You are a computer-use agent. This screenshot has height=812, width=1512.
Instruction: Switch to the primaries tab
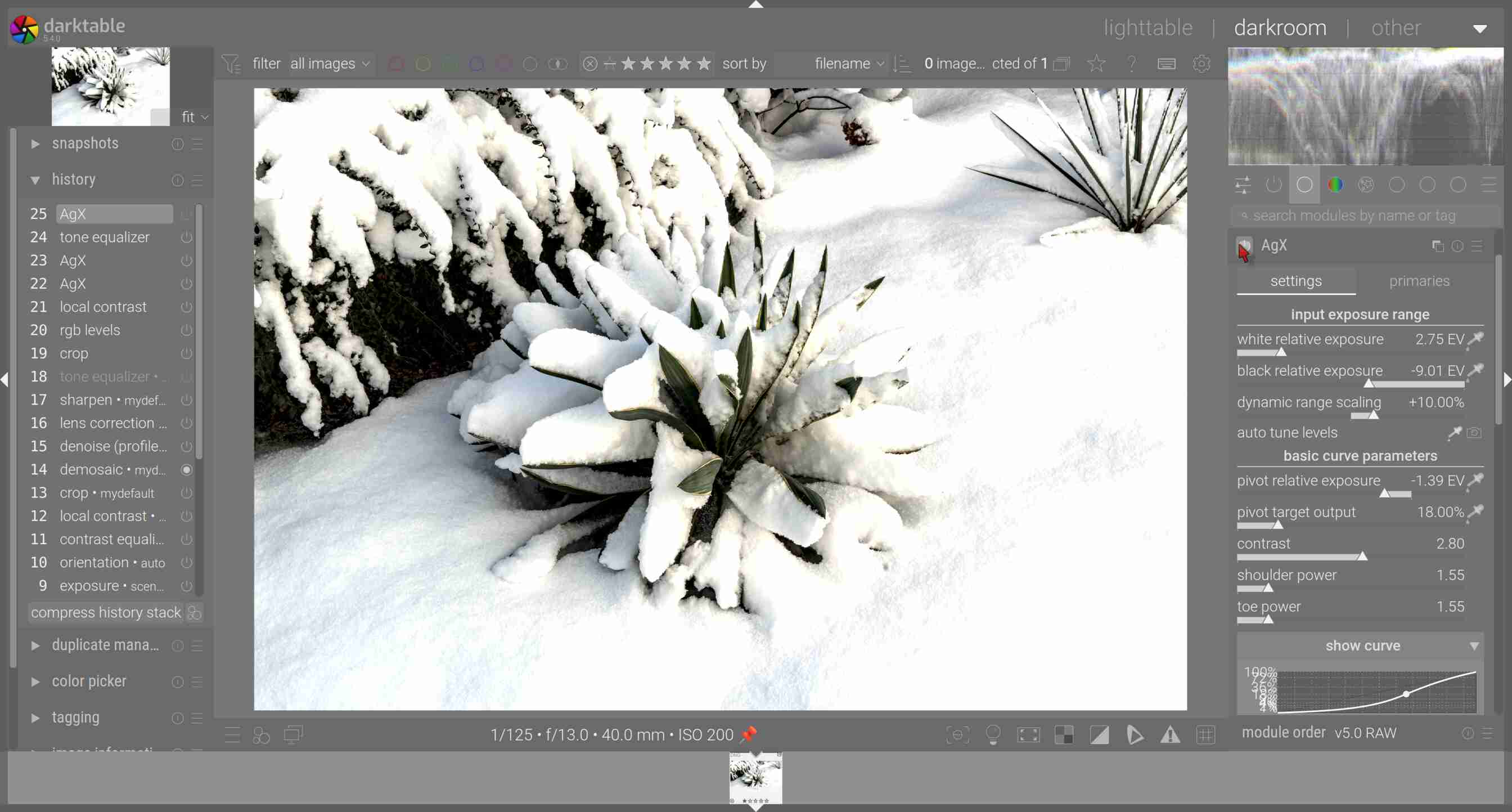pyautogui.click(x=1419, y=281)
